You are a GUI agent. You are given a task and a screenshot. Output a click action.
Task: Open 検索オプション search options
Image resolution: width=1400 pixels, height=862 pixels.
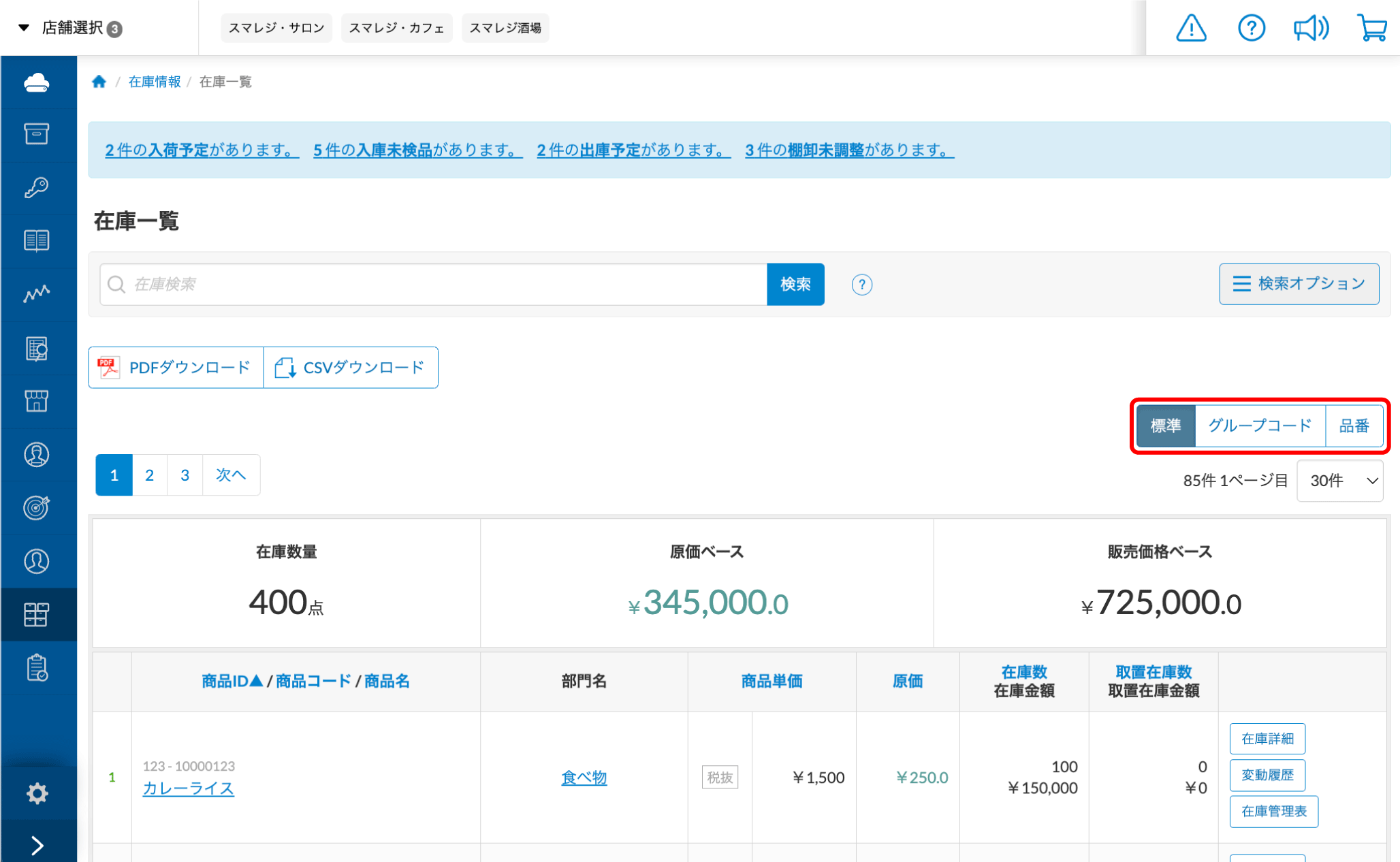1299,284
